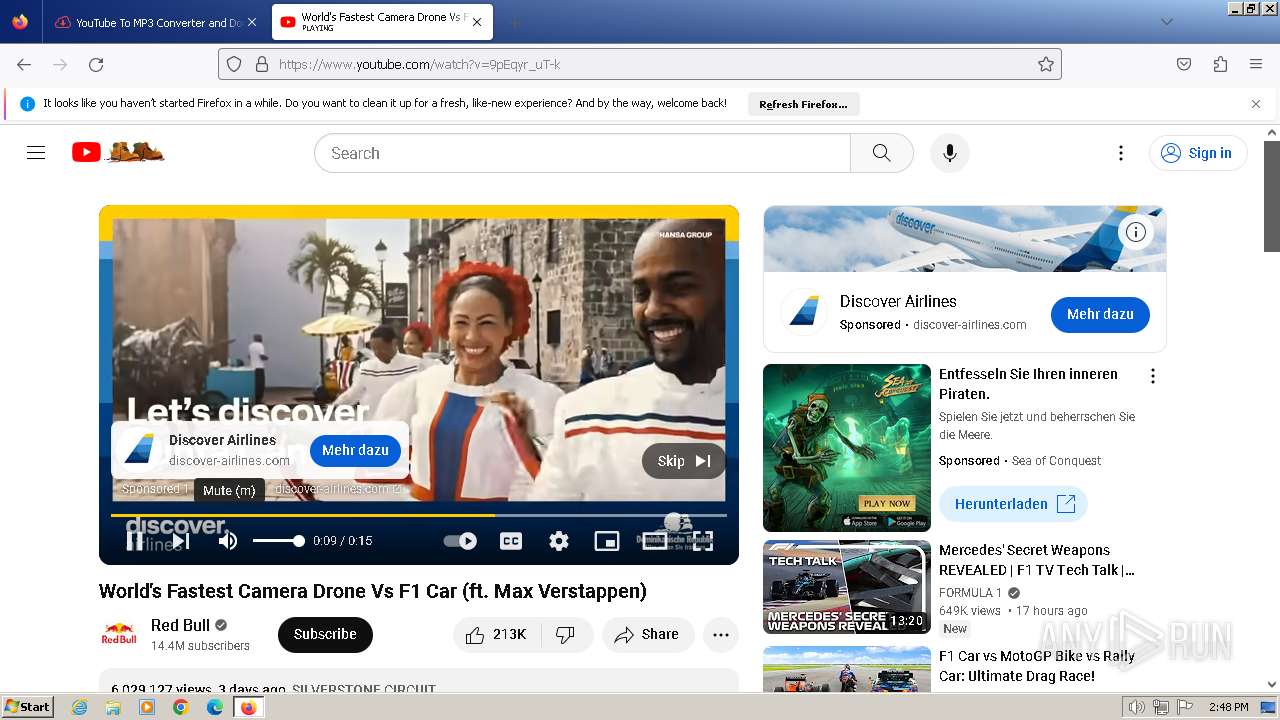Launch Internet Explorer from the taskbar
1280x720 pixels.
79,707
